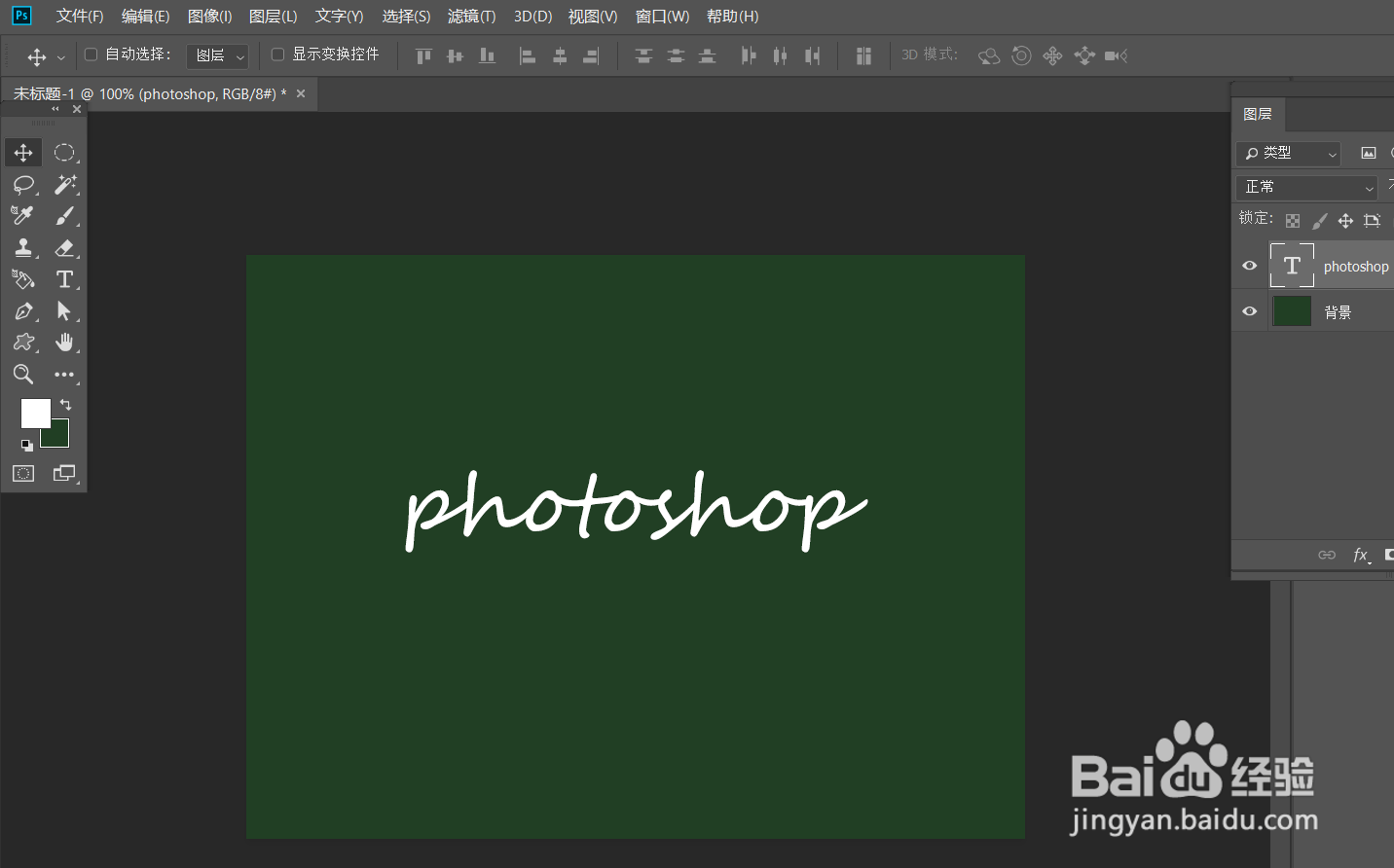Select the 未标题-1 document tab
Screen dimensions: 1394x868
click(x=150, y=94)
